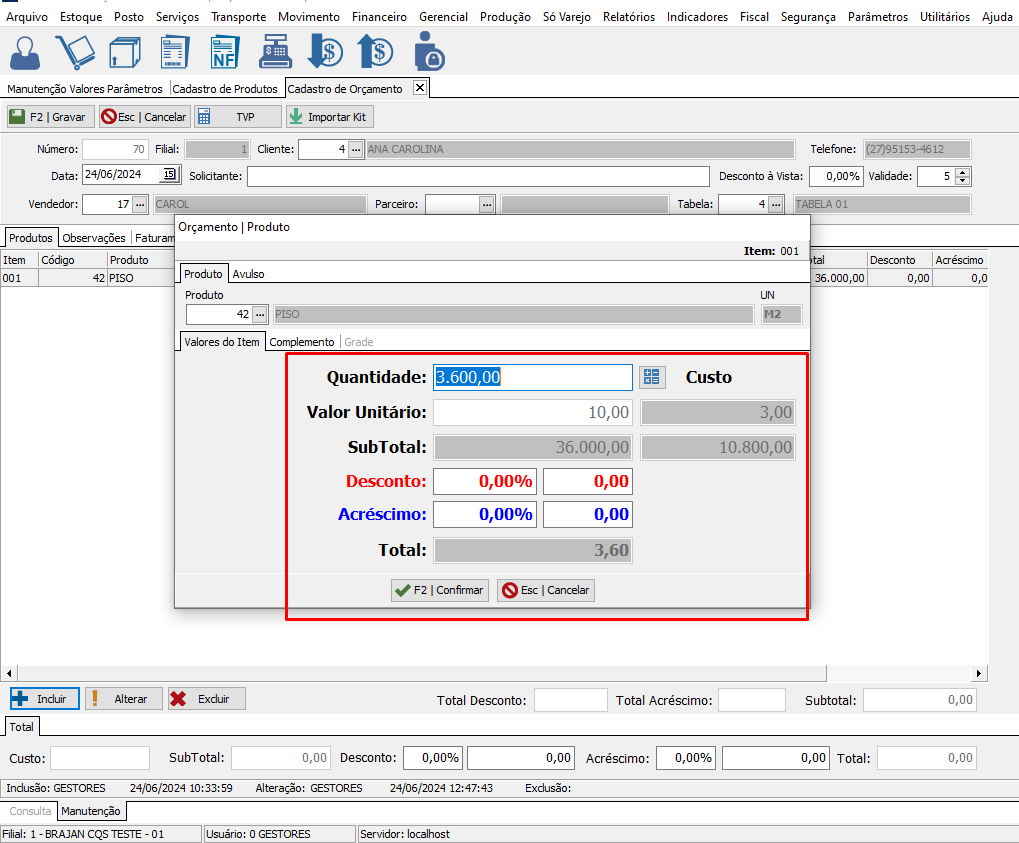Open Tabela lookup ellipsis button
The height and width of the screenshot is (843, 1019).
pyautogui.click(x=775, y=204)
